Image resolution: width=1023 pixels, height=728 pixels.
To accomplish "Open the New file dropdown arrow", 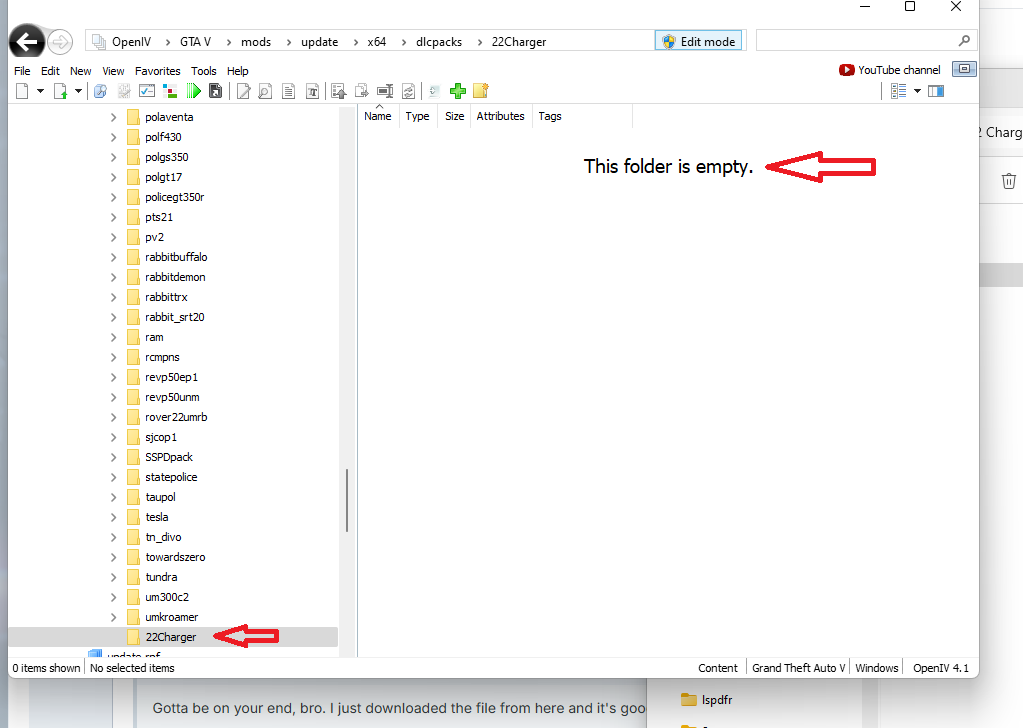I will 40,91.
